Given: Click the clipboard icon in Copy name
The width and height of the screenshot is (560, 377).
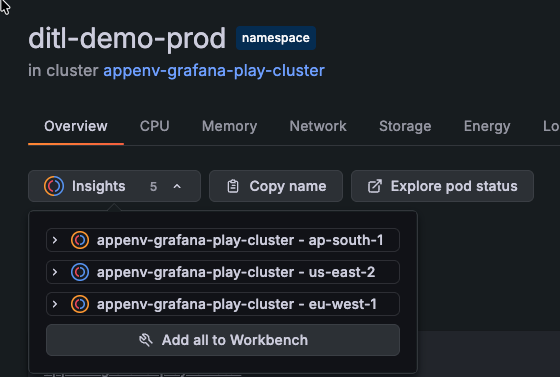Looking at the screenshot, I should pyautogui.click(x=233, y=186).
